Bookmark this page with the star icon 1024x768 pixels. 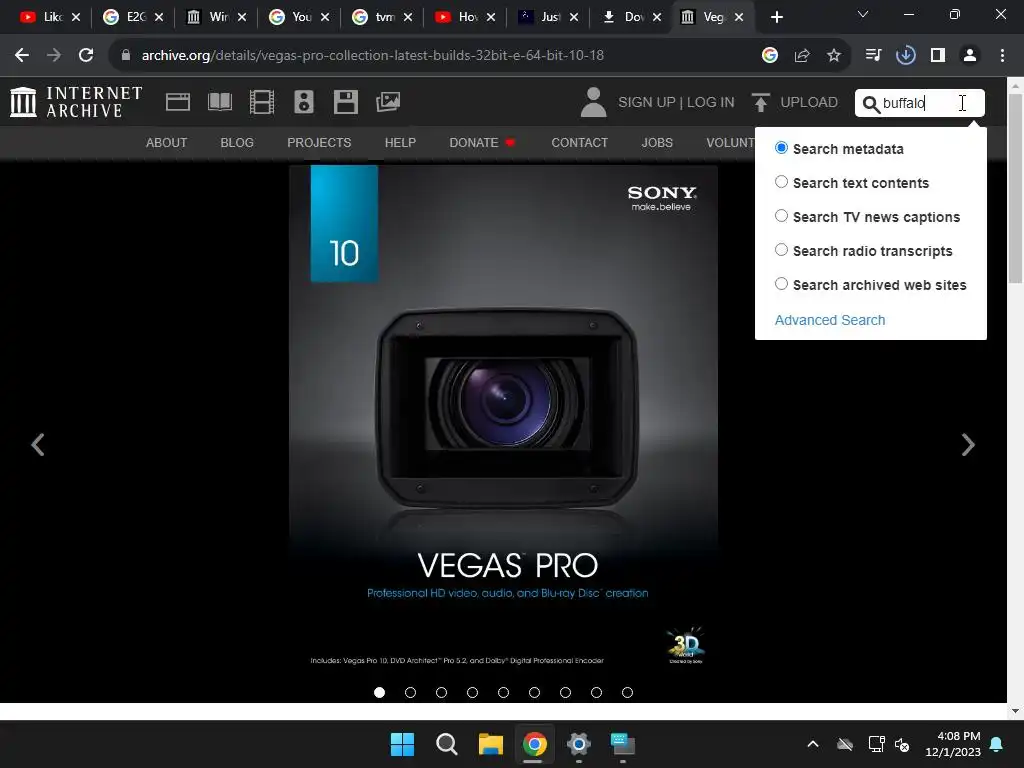[x=834, y=56]
